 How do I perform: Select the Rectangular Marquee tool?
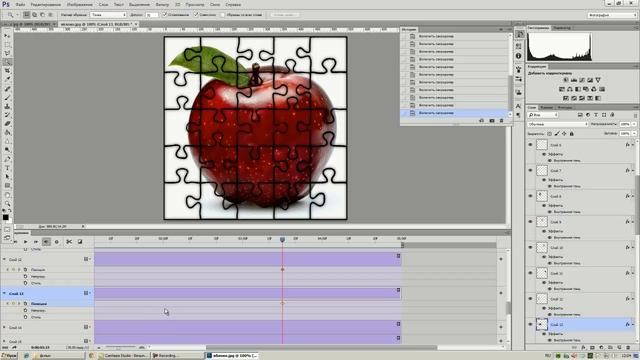click(x=7, y=44)
